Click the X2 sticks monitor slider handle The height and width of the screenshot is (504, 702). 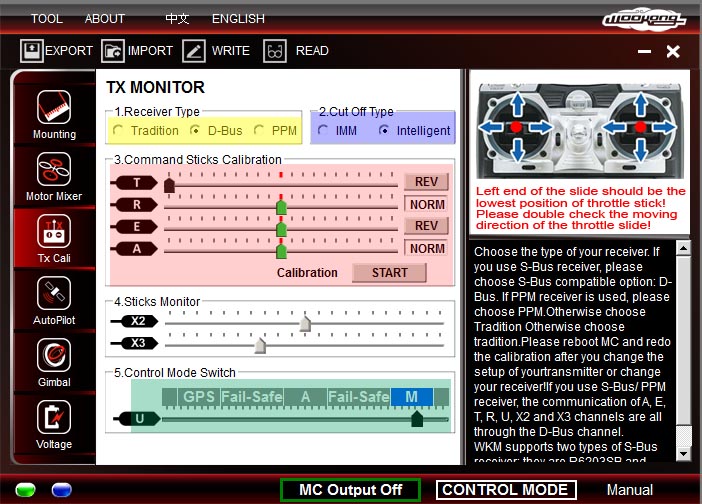coord(306,322)
